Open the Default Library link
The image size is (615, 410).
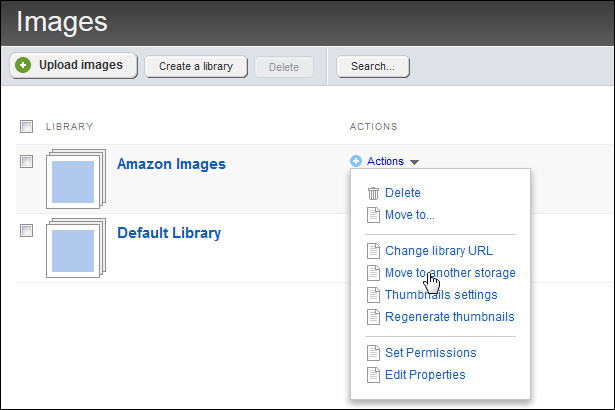(x=169, y=234)
